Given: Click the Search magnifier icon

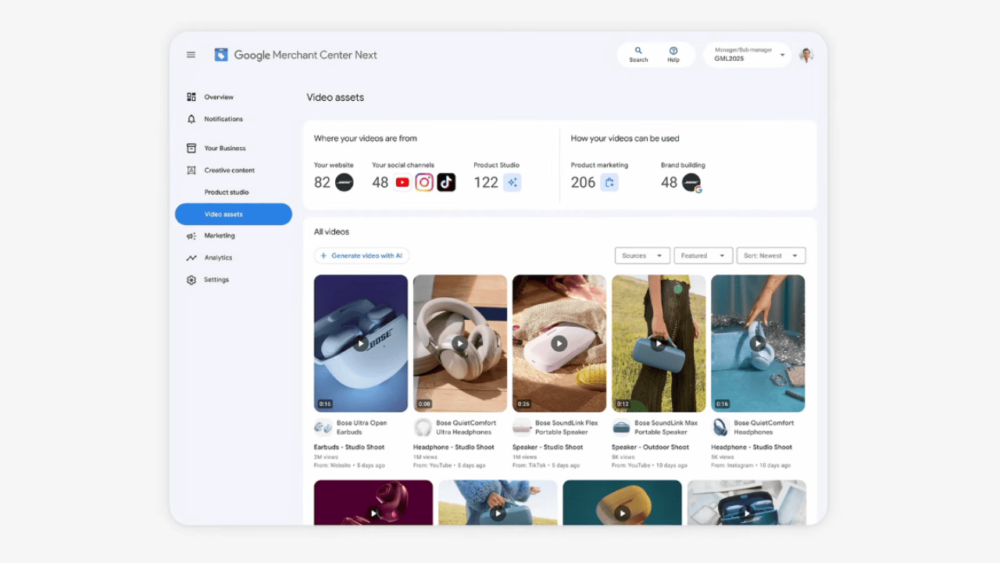Looking at the screenshot, I should [638, 50].
